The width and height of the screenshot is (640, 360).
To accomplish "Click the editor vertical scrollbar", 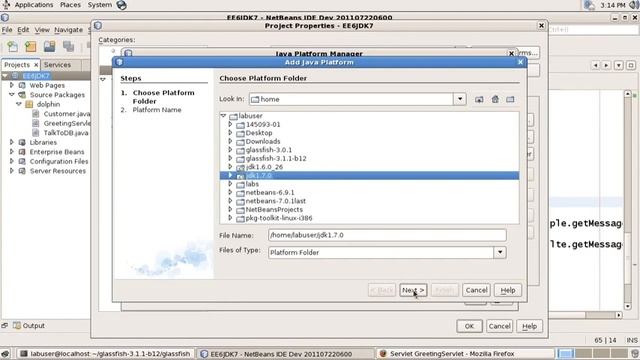I will click(x=628, y=200).
